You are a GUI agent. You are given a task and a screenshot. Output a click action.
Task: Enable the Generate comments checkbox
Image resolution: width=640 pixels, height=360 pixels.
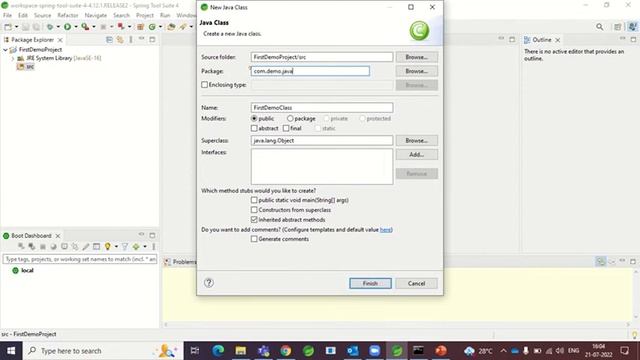point(254,239)
